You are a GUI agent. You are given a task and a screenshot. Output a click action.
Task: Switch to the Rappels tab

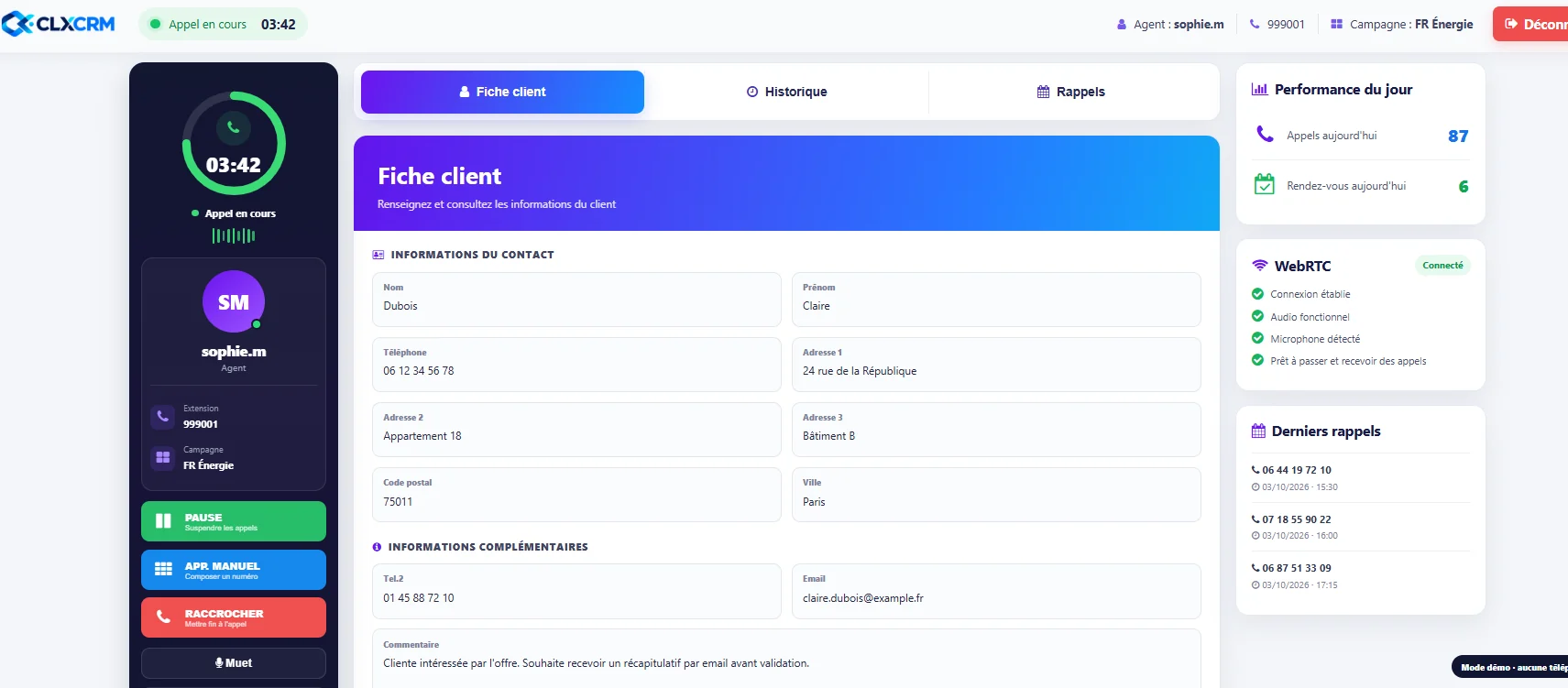1070,92
